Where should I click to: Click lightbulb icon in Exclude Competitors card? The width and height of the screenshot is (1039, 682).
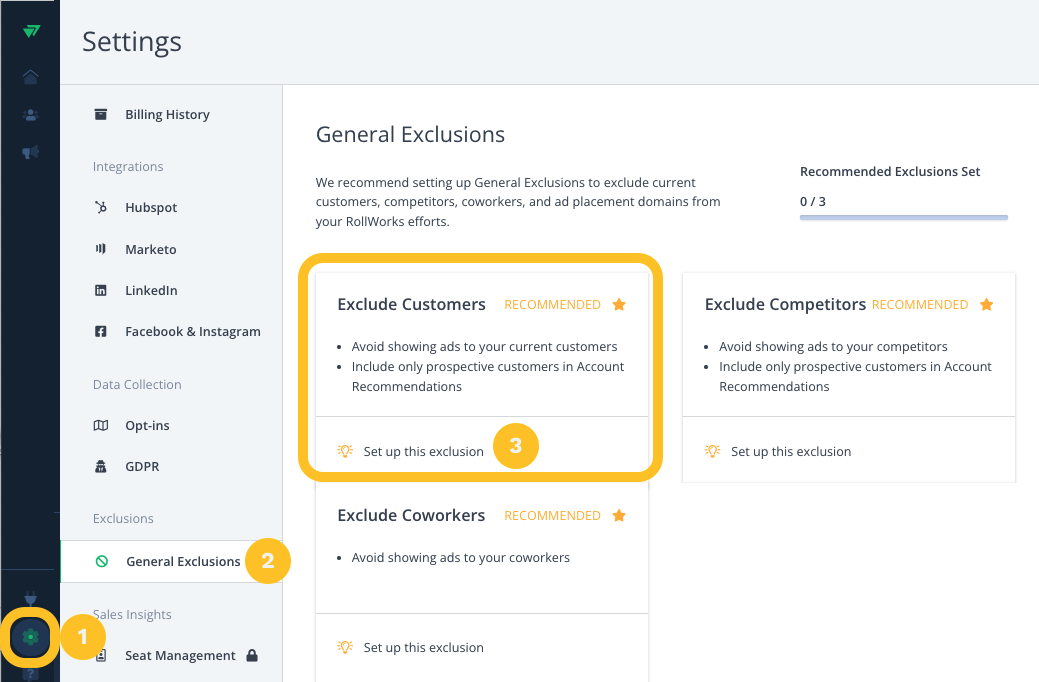pos(712,451)
